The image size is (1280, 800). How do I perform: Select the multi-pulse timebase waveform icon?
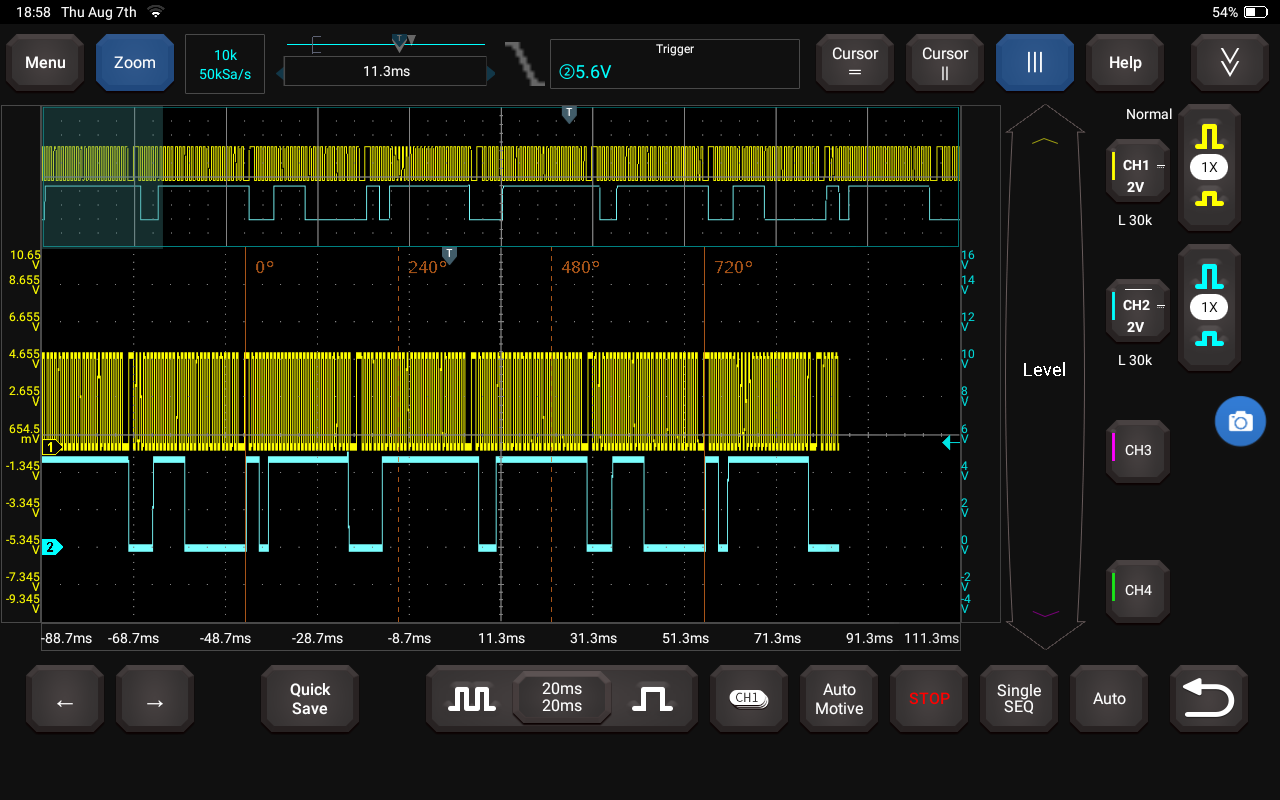point(469,698)
